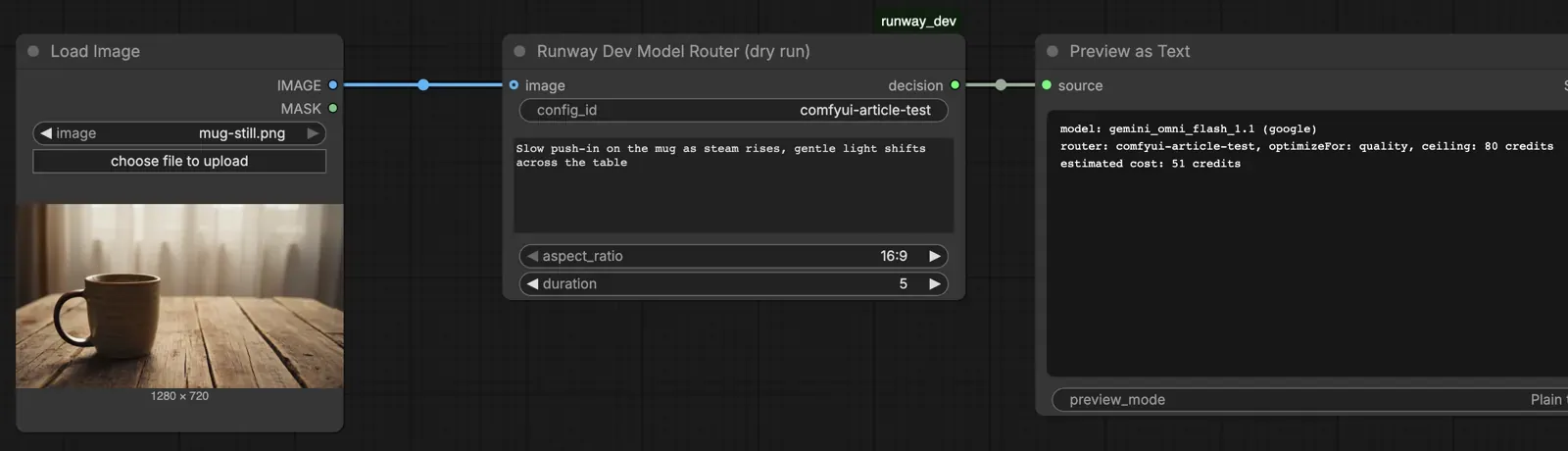Step aspect_ratio to the previous option

[532, 256]
